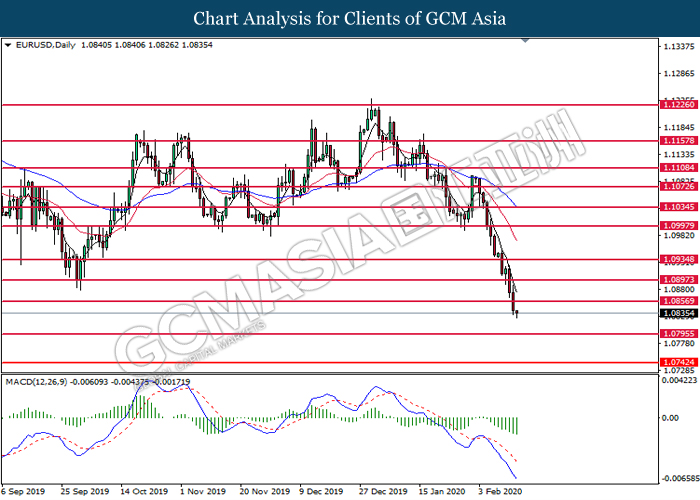Image resolution: width=700 pixels, height=500 pixels.
Task: Click the 0.004223 MACD scale value
Action: click(x=679, y=380)
